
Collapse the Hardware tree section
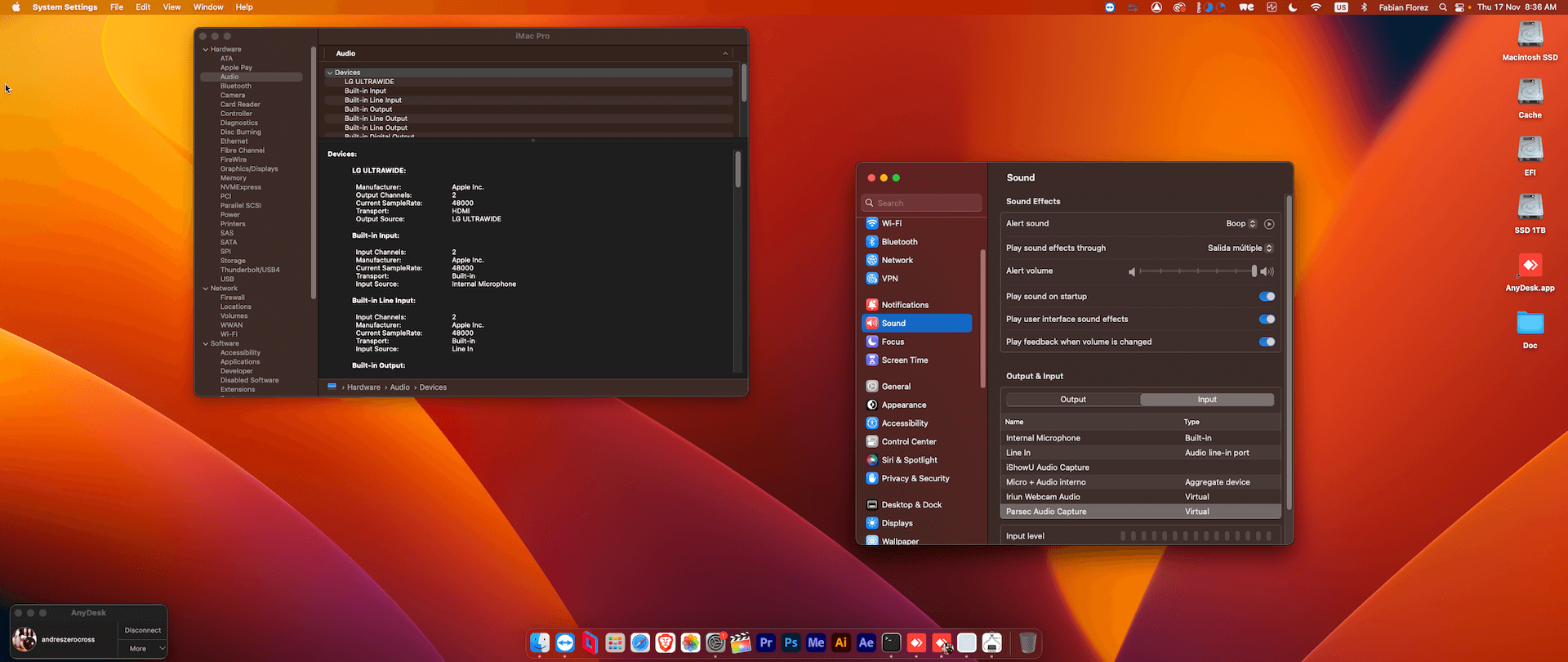click(x=206, y=50)
